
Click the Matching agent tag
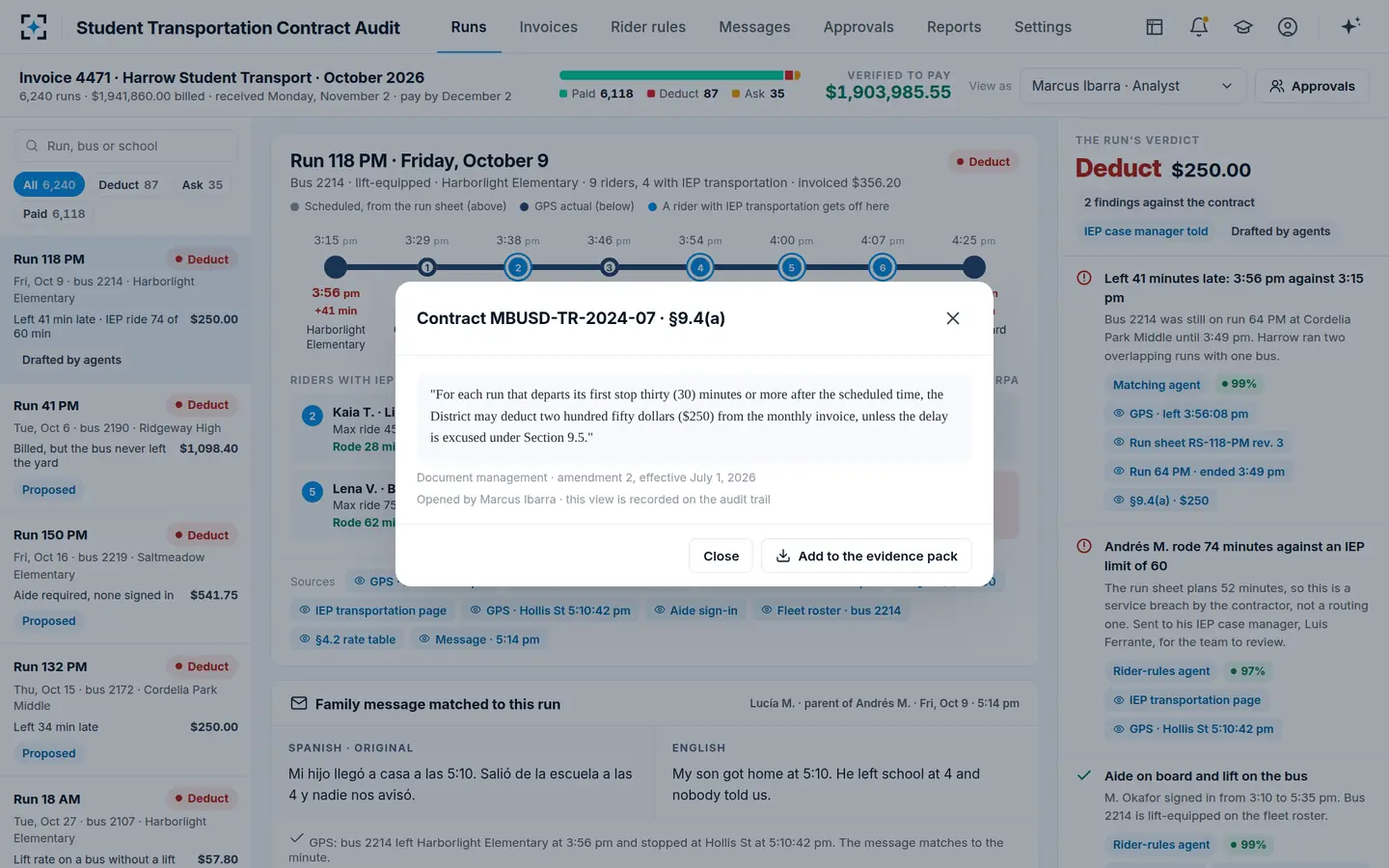pyautogui.click(x=1157, y=385)
